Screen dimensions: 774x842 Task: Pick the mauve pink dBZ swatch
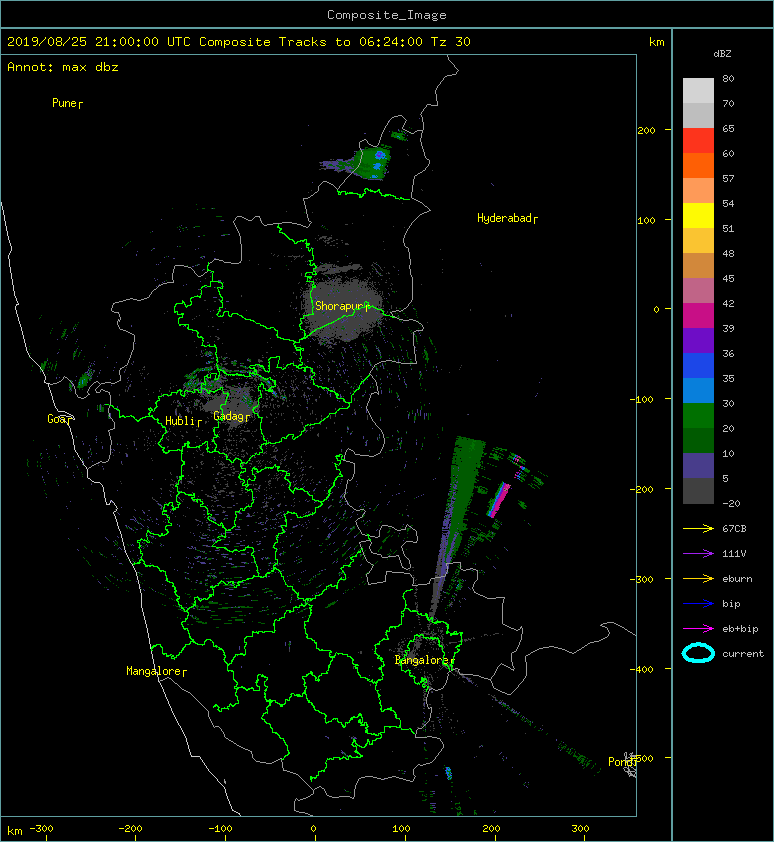coord(698,290)
